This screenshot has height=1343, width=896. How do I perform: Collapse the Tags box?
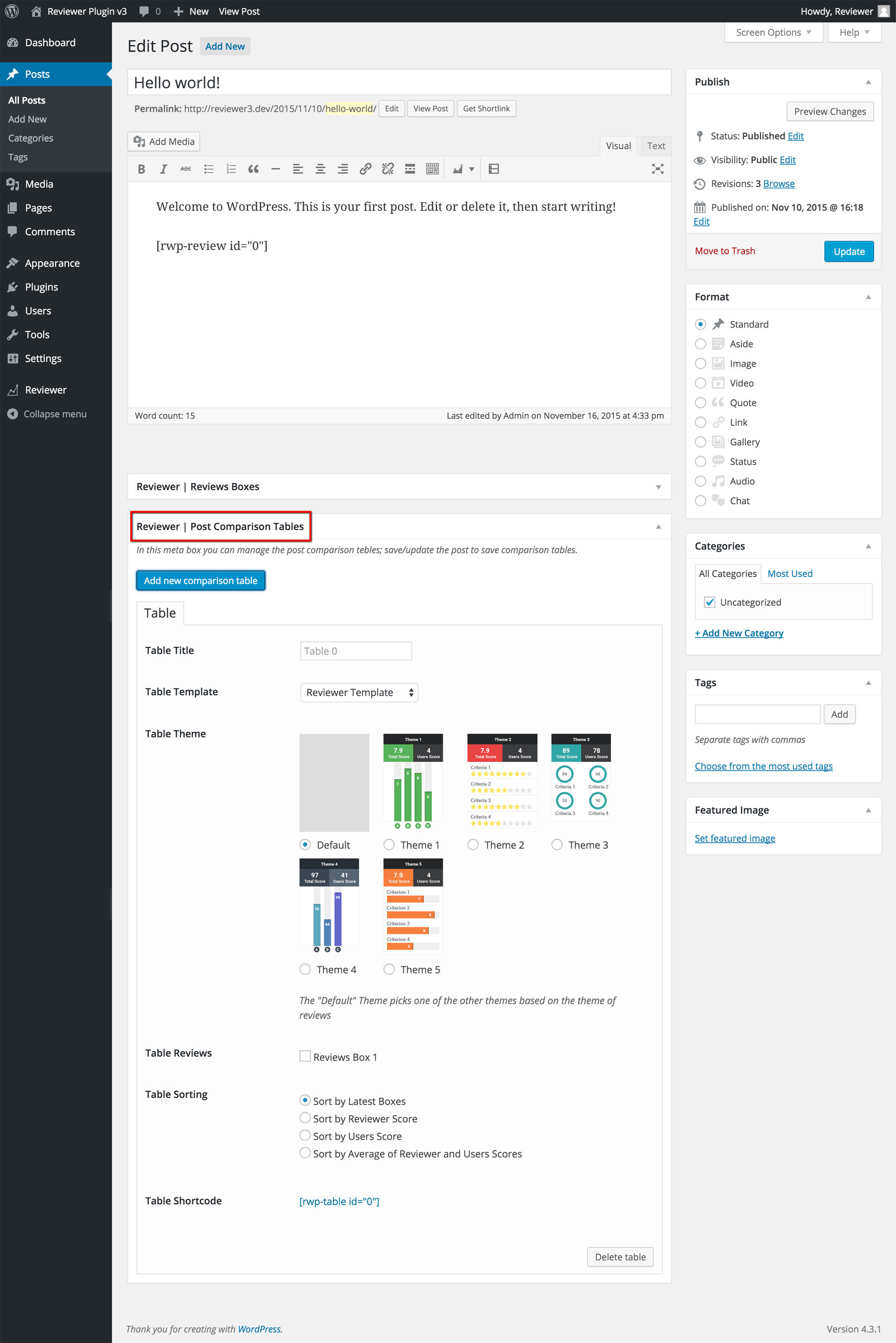[868, 683]
